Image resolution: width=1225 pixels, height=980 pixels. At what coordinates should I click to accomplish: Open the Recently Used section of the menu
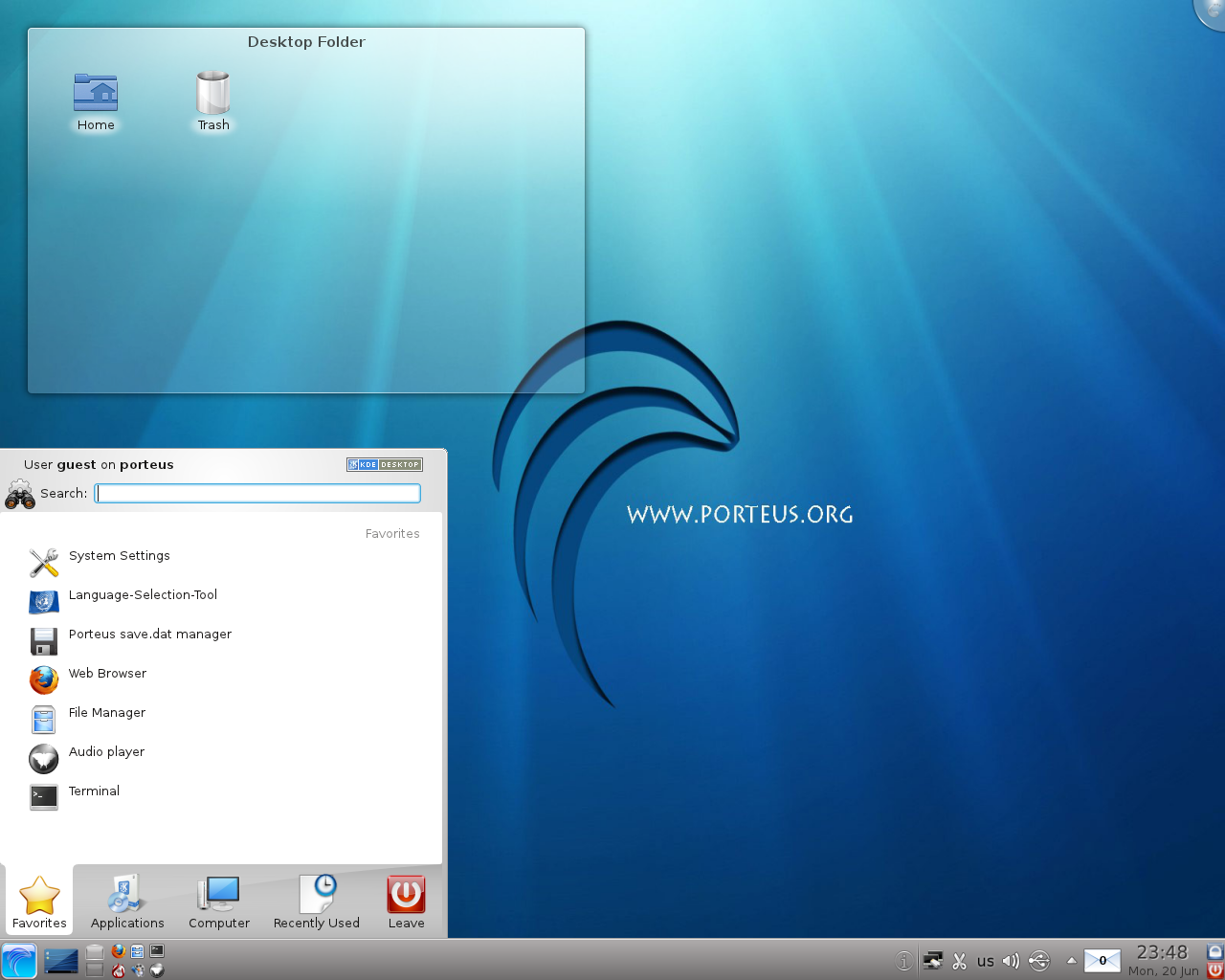[x=316, y=901]
